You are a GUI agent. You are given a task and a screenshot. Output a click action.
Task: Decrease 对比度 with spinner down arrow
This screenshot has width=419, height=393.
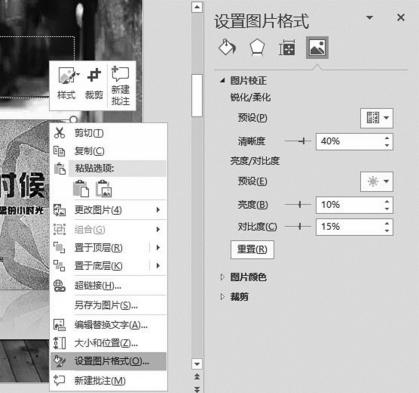[x=387, y=231]
